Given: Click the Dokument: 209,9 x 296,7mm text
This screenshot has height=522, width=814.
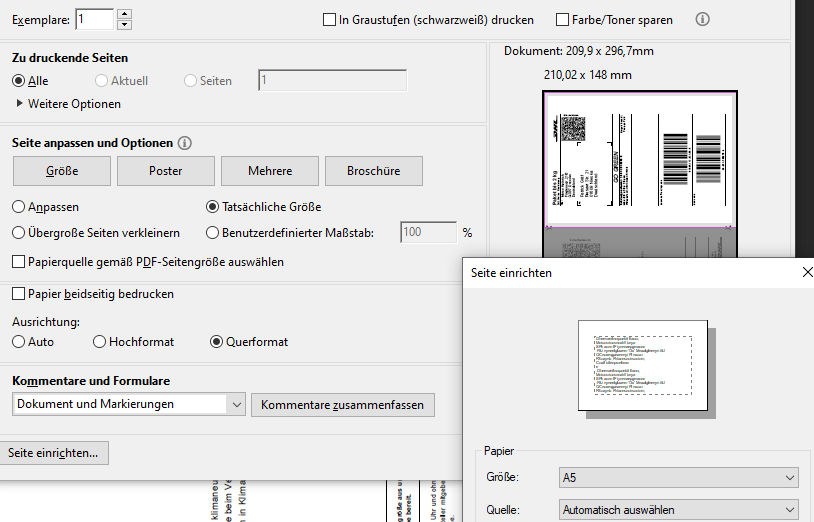Looking at the screenshot, I should [x=579, y=51].
